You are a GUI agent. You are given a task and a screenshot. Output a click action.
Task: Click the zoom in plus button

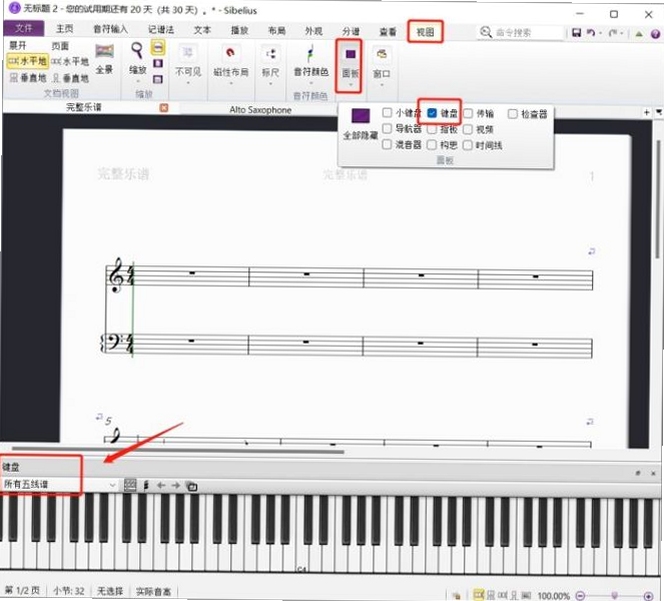pos(648,596)
